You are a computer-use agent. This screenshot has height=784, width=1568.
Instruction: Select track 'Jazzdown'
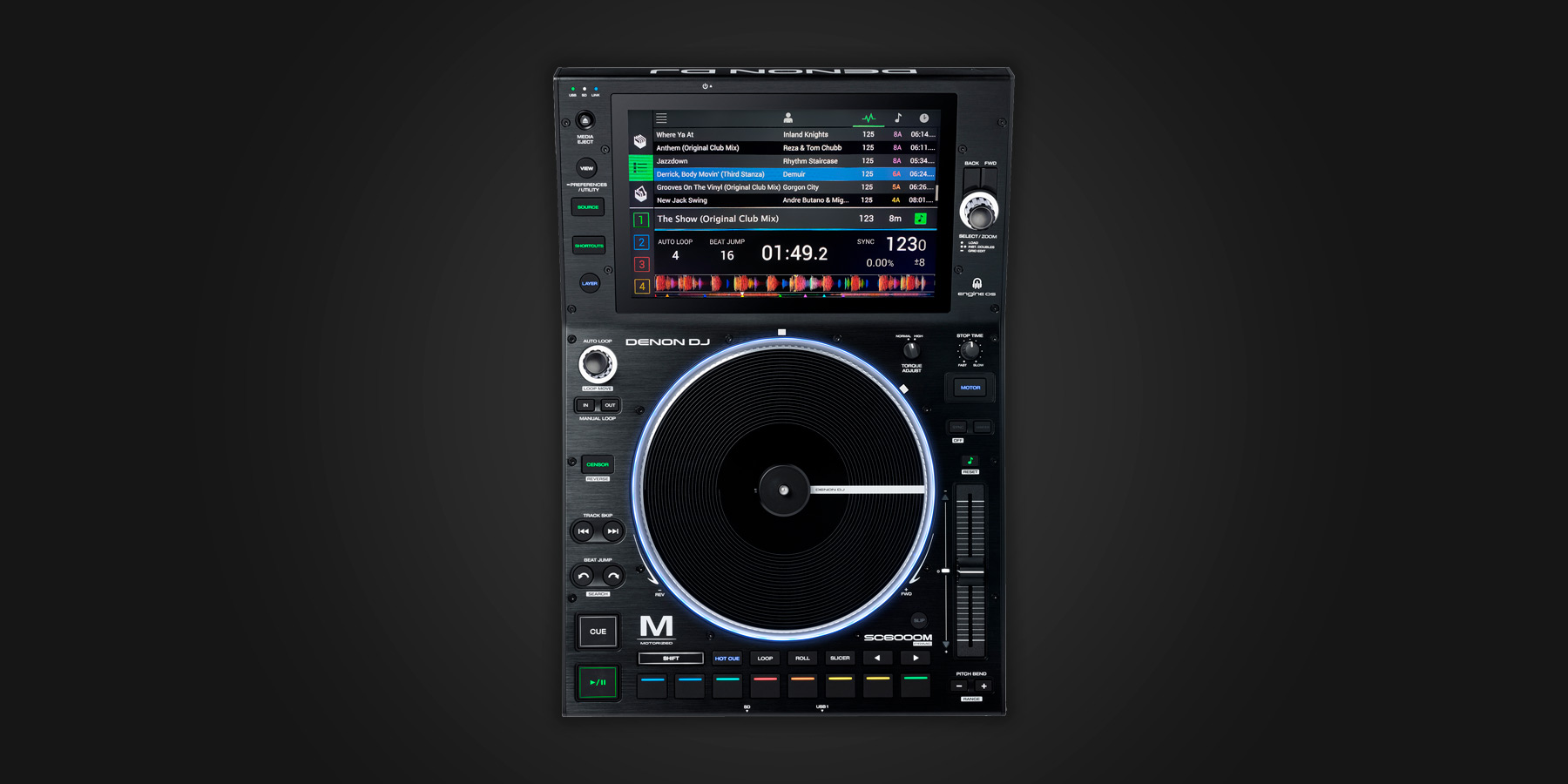click(794, 161)
